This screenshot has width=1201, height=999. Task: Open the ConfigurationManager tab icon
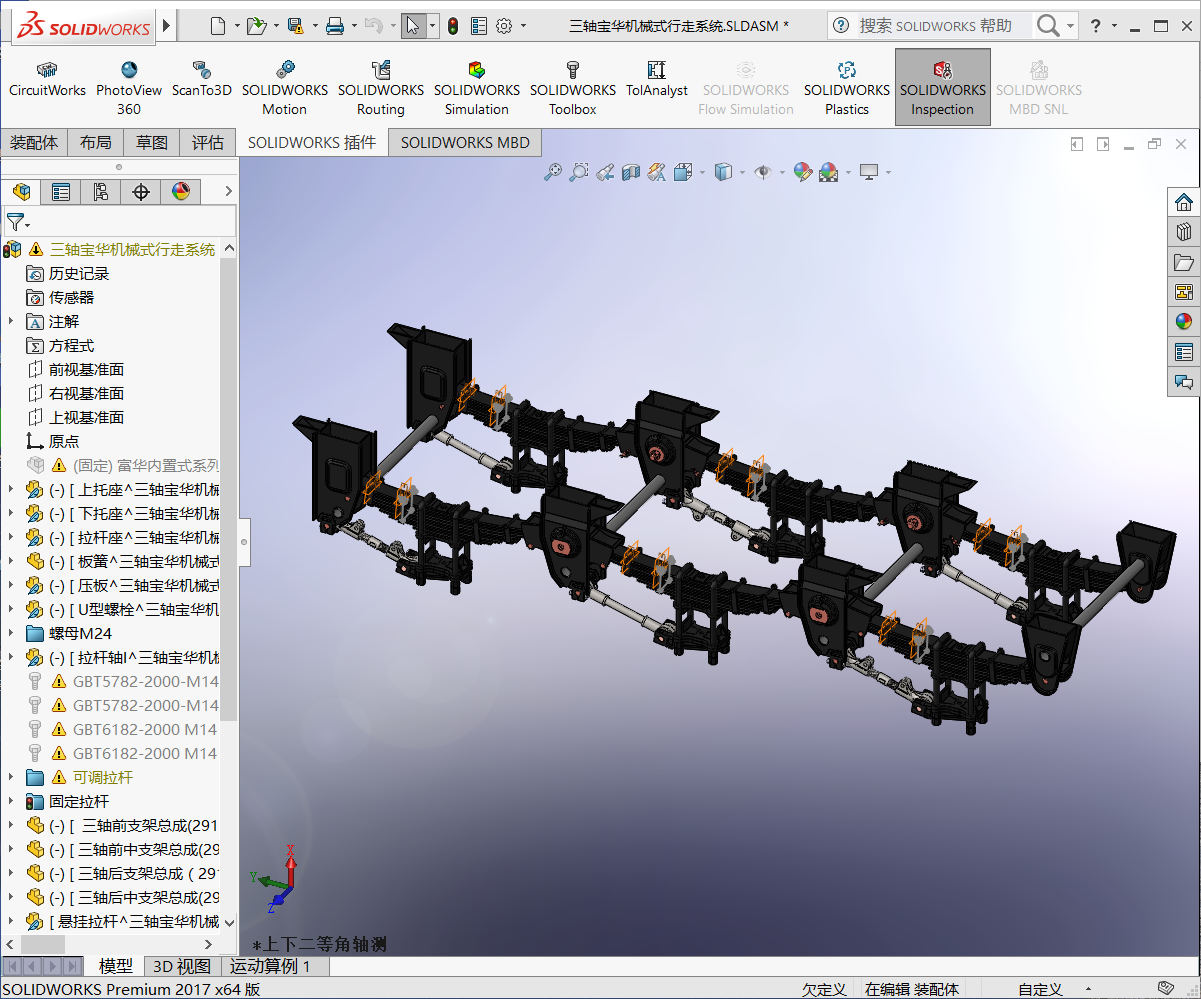coord(101,192)
